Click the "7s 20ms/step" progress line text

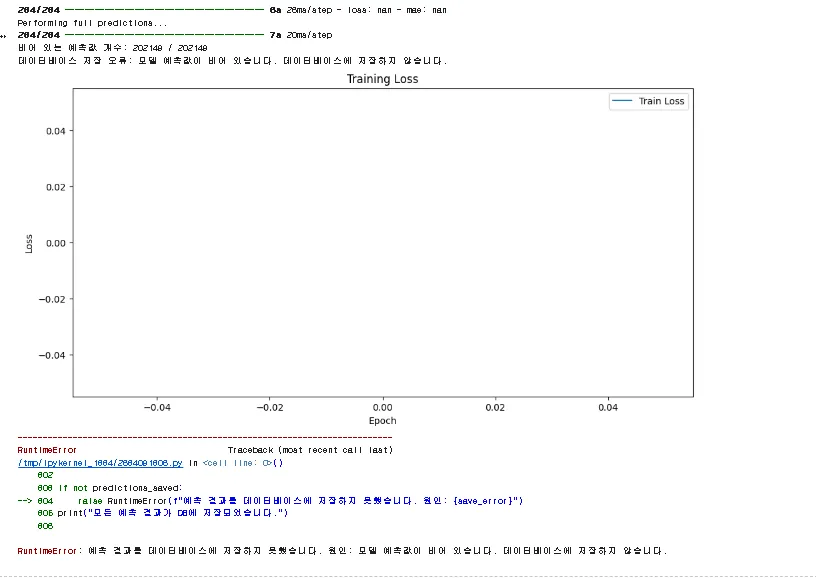301,35
